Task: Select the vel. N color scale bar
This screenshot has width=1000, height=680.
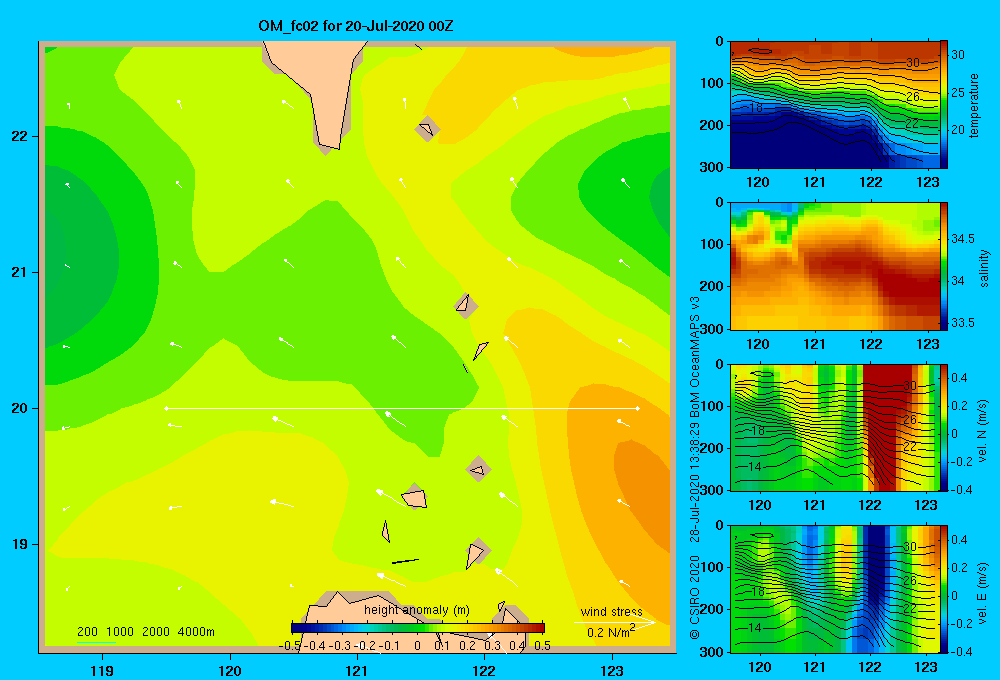Action: coord(944,427)
